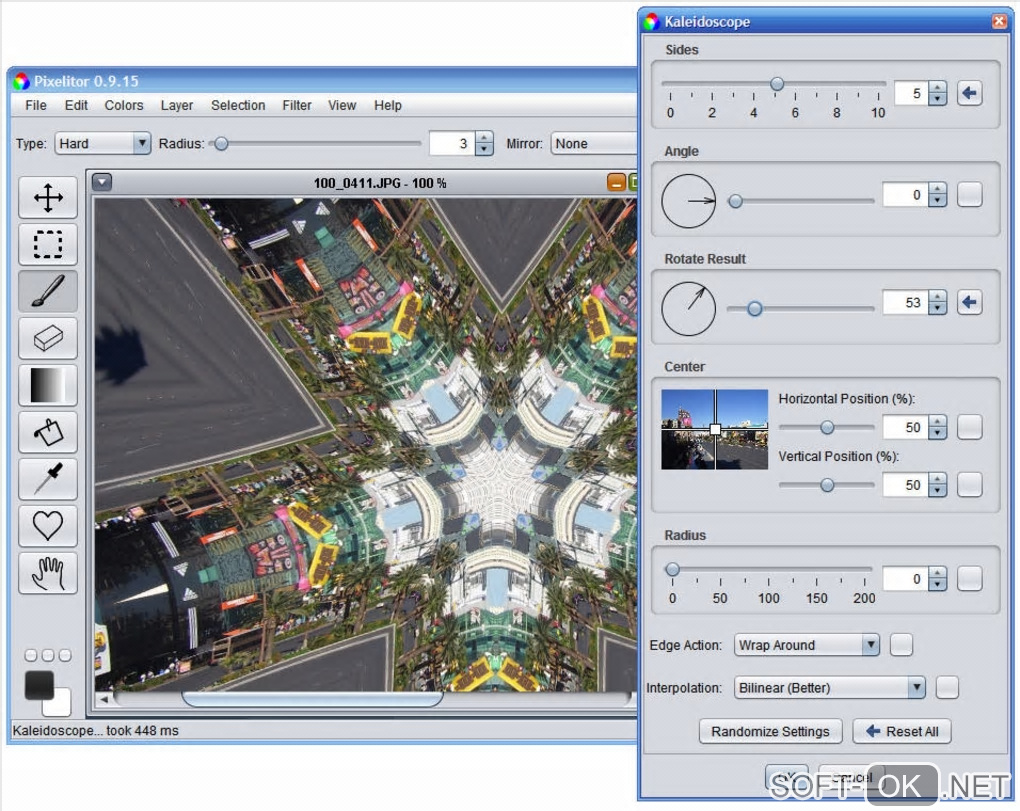Click the Randomize Settings button
Screen dimensions: 1020x811
(770, 731)
